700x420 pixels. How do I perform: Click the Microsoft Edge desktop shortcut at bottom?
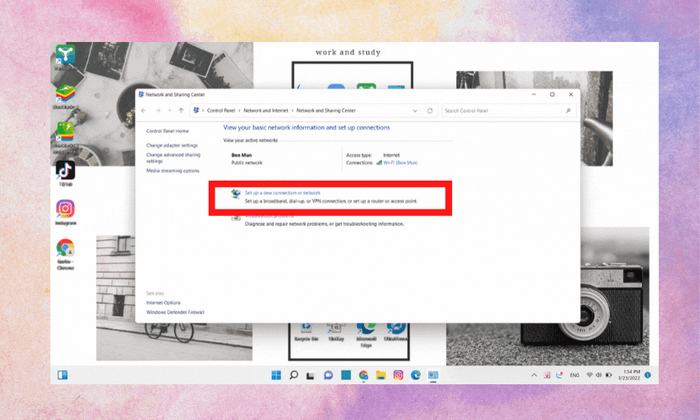click(x=366, y=335)
